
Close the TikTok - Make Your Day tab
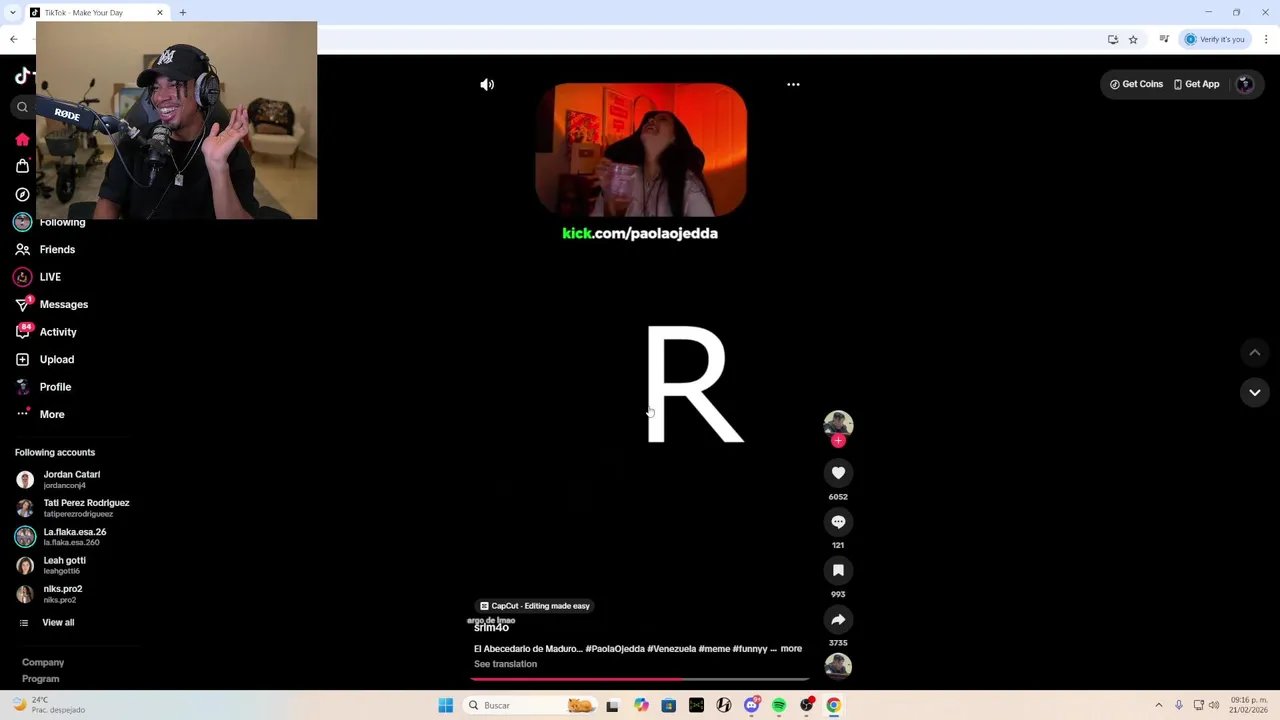[160, 13]
